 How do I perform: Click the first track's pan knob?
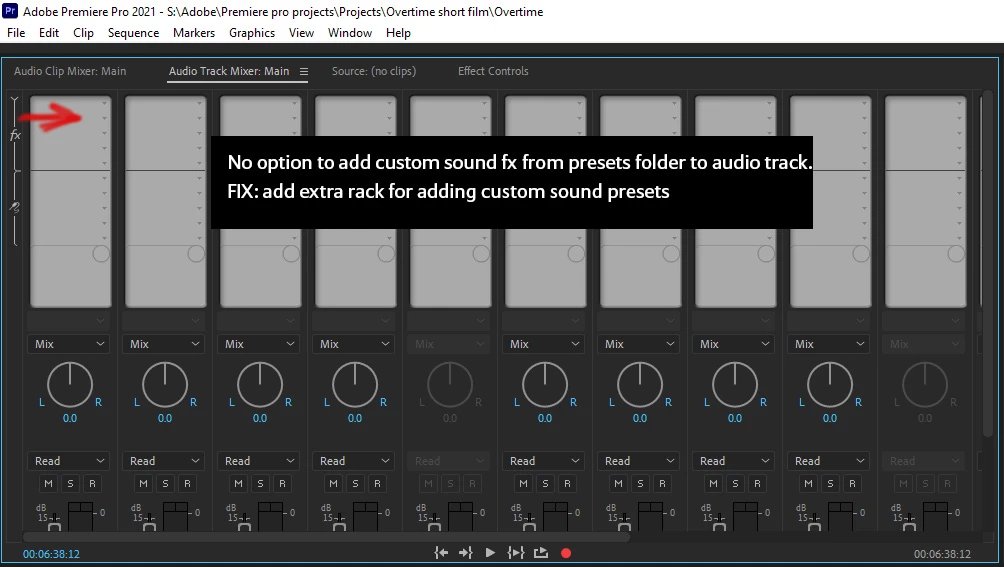[70, 385]
